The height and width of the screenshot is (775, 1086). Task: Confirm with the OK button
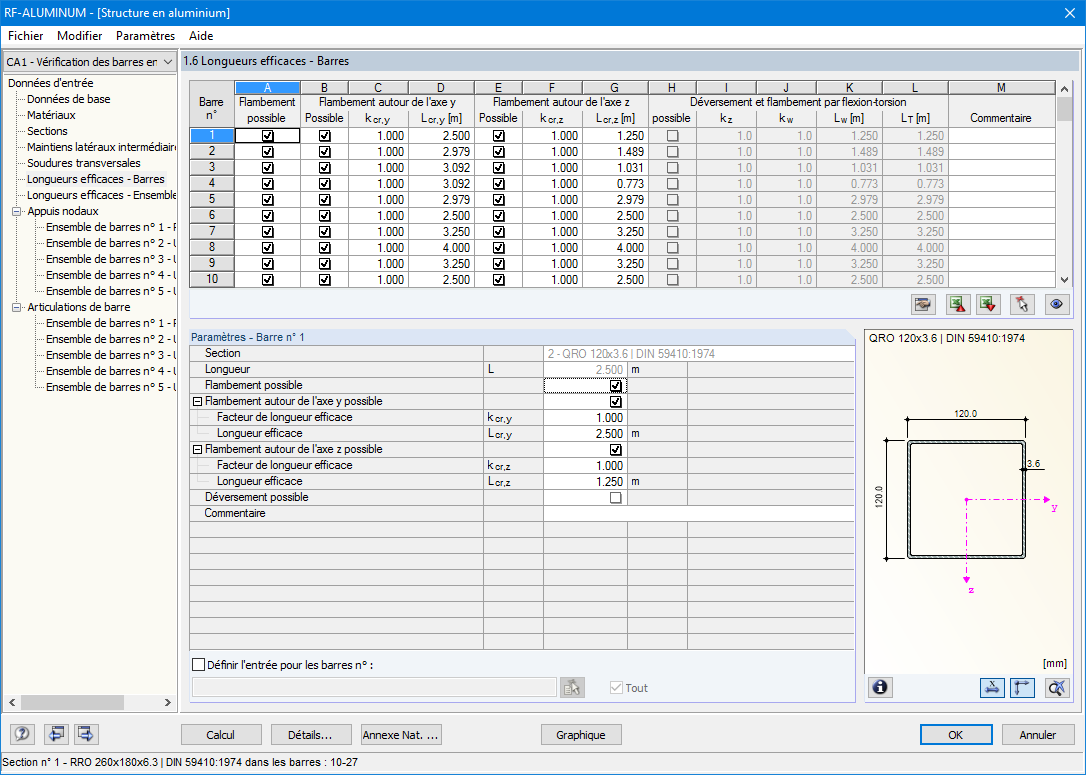[956, 735]
